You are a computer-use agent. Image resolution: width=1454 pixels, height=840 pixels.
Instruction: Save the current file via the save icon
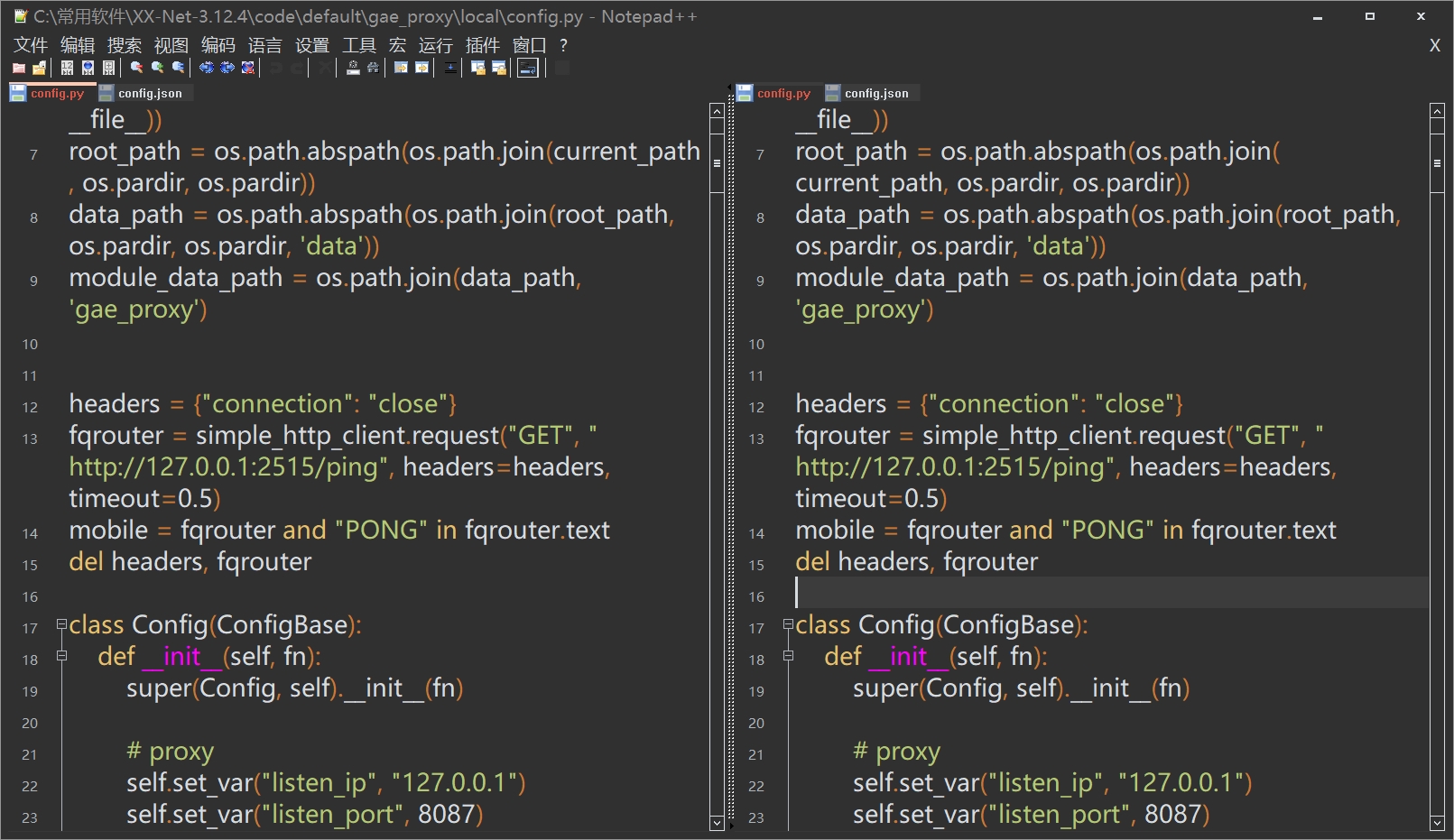point(39,68)
